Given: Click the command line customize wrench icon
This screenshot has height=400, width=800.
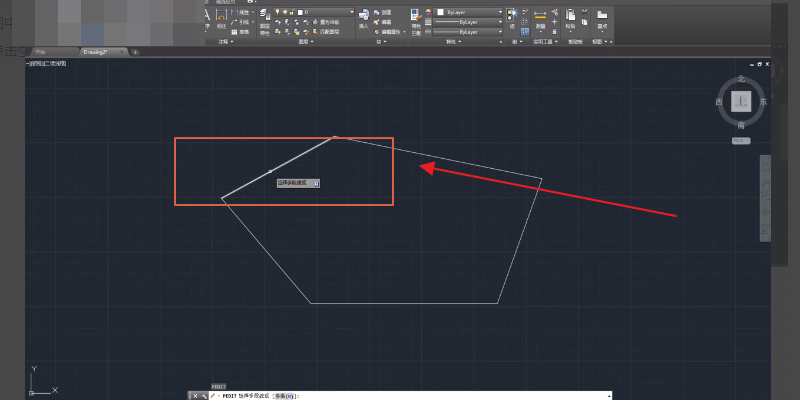Looking at the screenshot, I should click(204, 396).
